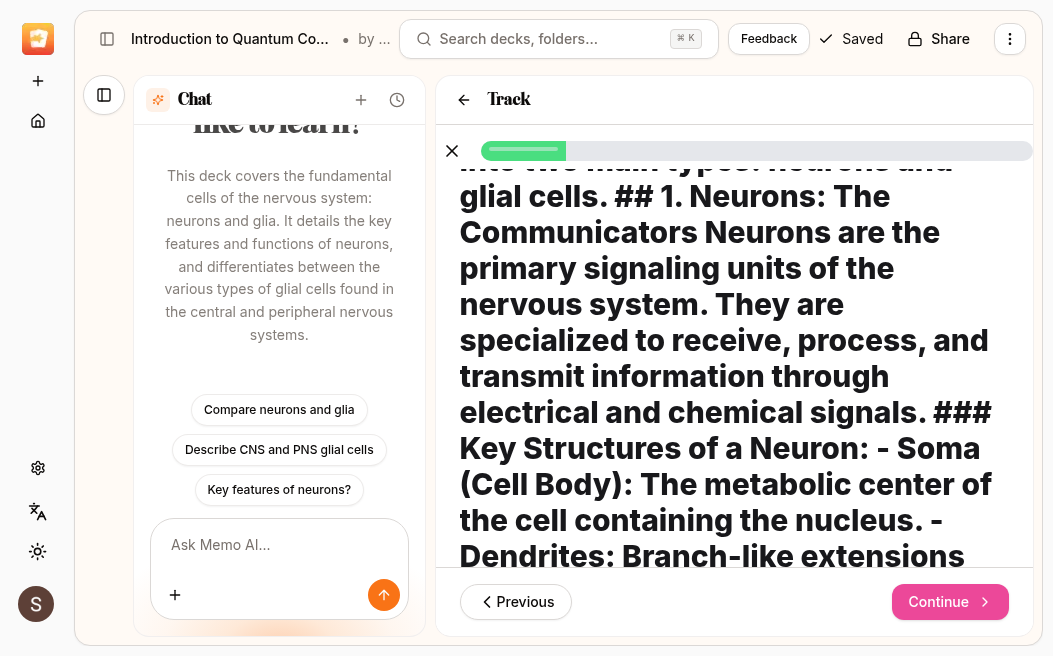
Task: Click the orange Memo app logo
Action: [38, 39]
